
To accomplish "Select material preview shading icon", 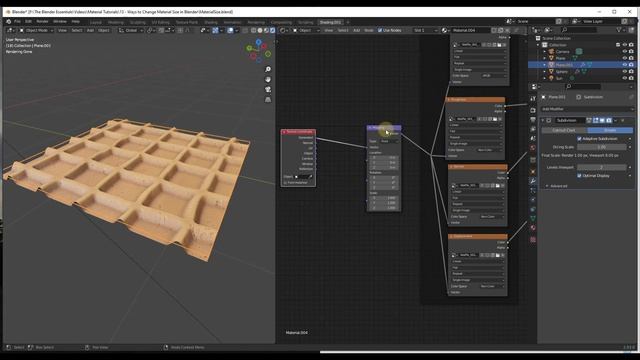I will (266, 30).
